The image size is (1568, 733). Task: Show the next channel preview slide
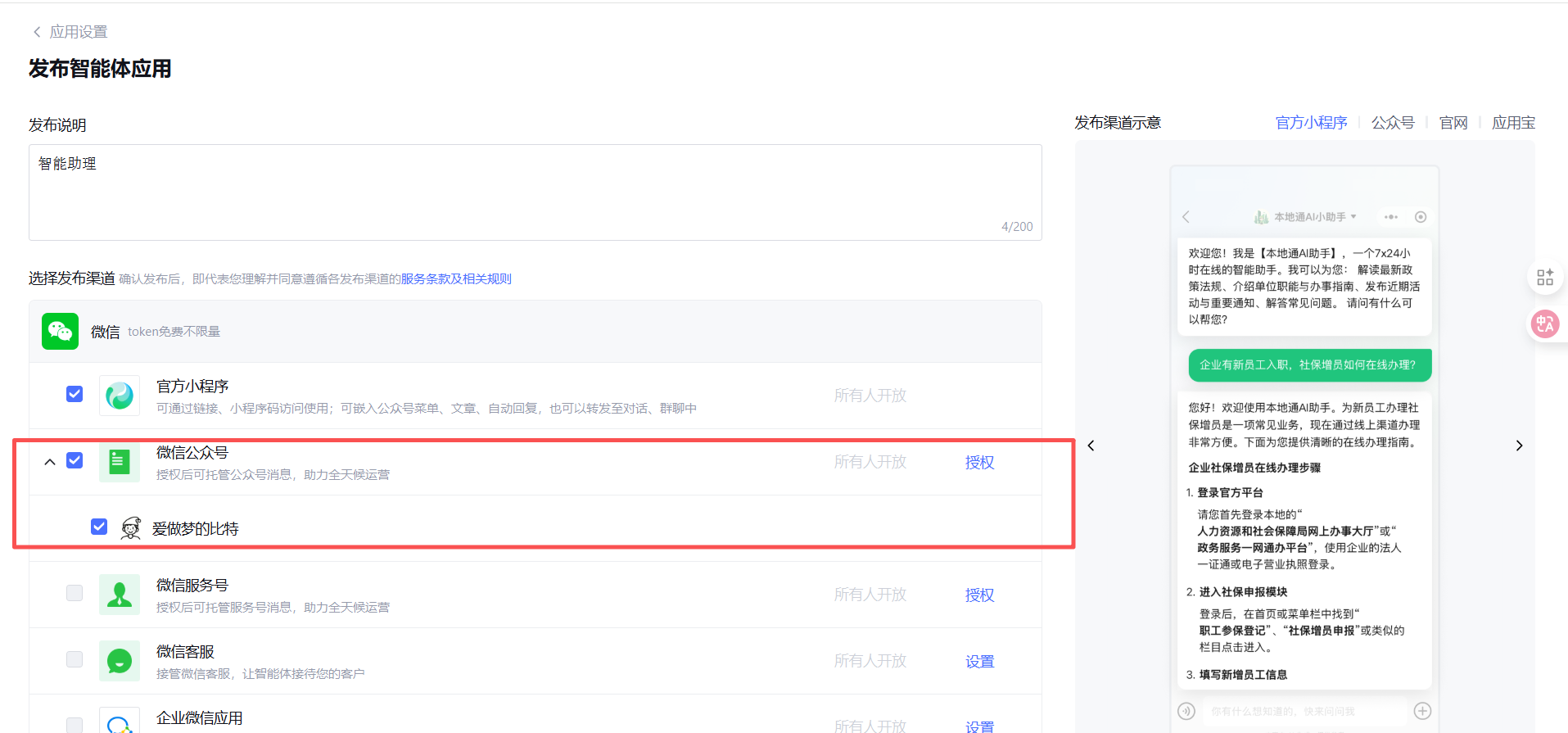click(1519, 446)
